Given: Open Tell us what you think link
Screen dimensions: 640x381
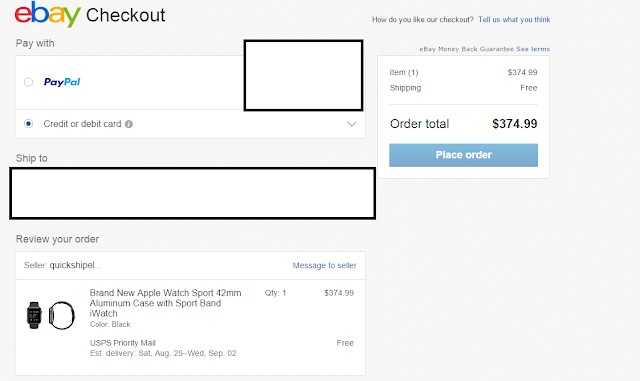Looking at the screenshot, I should click(x=514, y=20).
